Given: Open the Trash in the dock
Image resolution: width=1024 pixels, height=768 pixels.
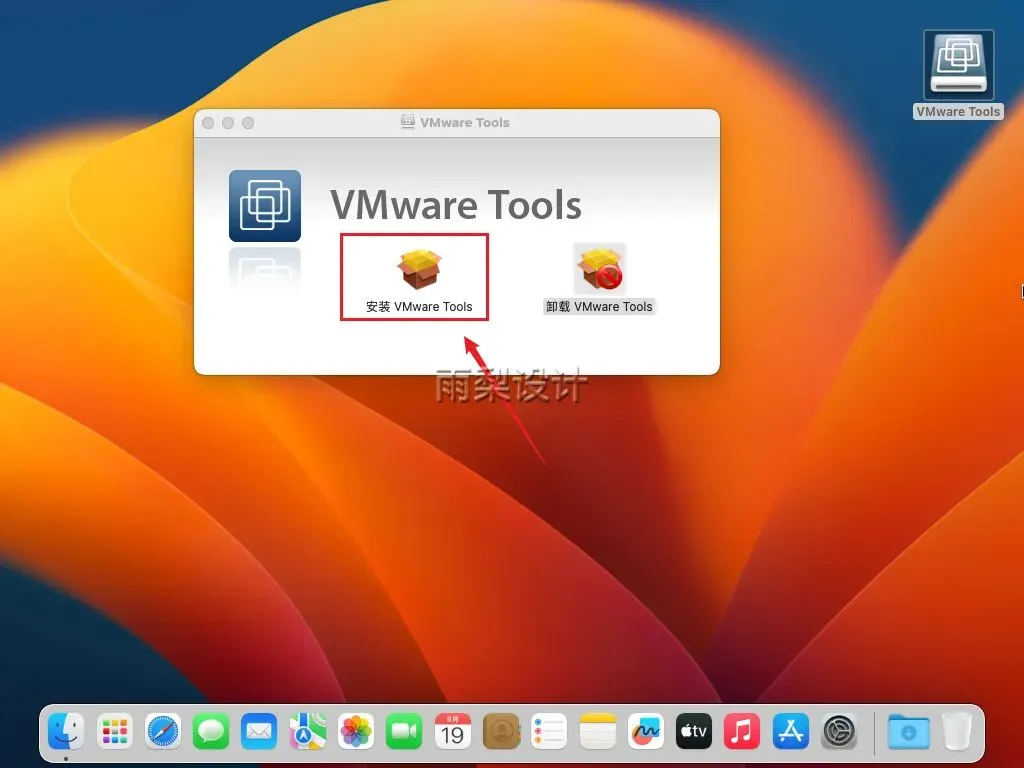Looking at the screenshot, I should click(957, 731).
